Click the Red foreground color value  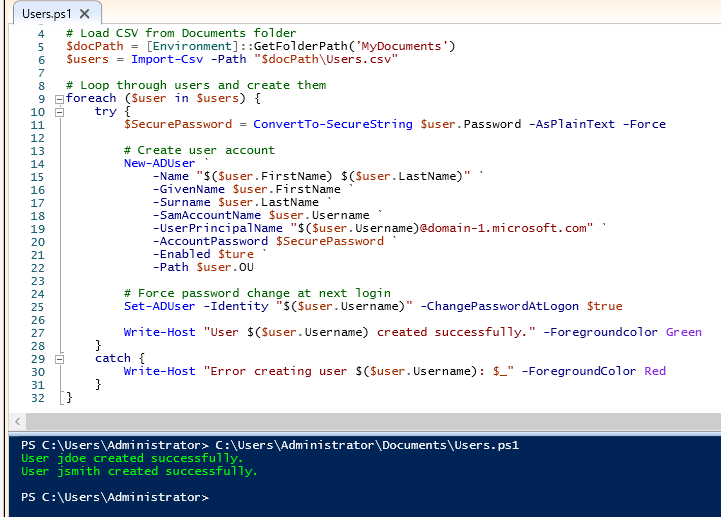click(x=655, y=371)
